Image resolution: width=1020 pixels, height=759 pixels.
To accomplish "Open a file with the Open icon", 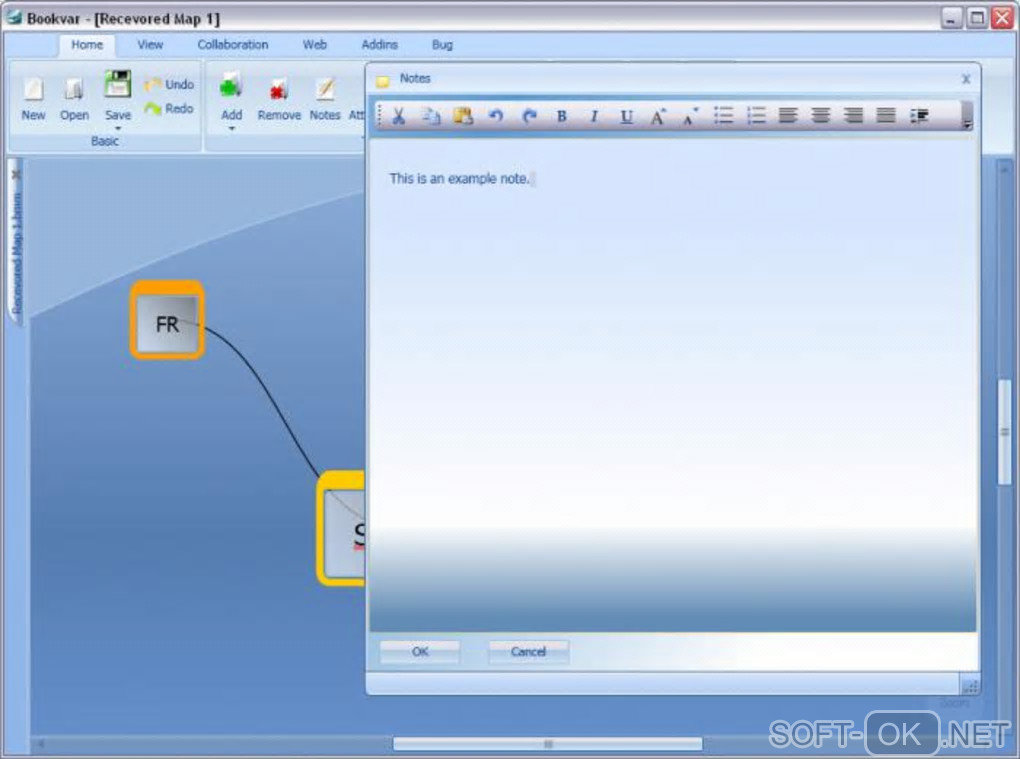I will (74, 89).
